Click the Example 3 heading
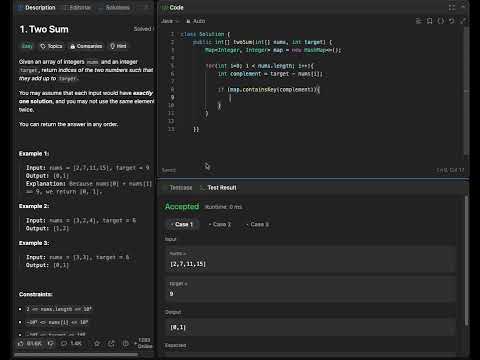The height and width of the screenshot is (360, 480). point(34,243)
